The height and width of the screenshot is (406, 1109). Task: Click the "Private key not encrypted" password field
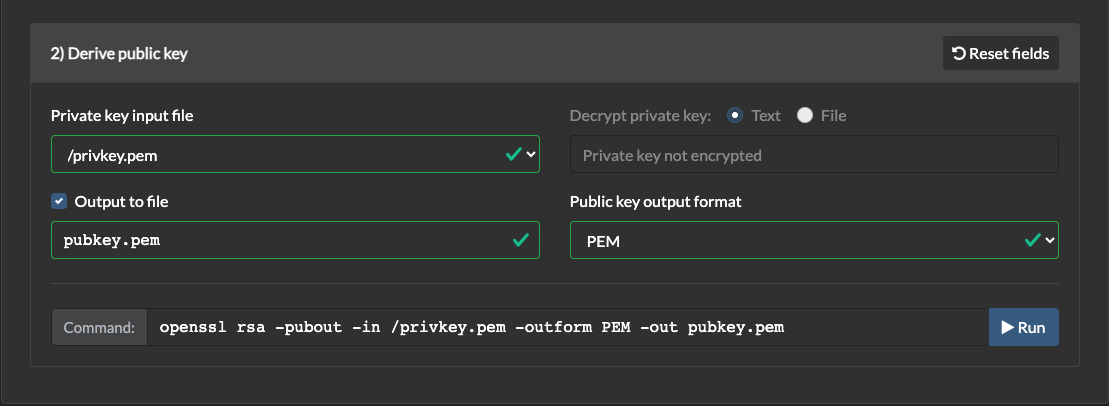point(814,155)
